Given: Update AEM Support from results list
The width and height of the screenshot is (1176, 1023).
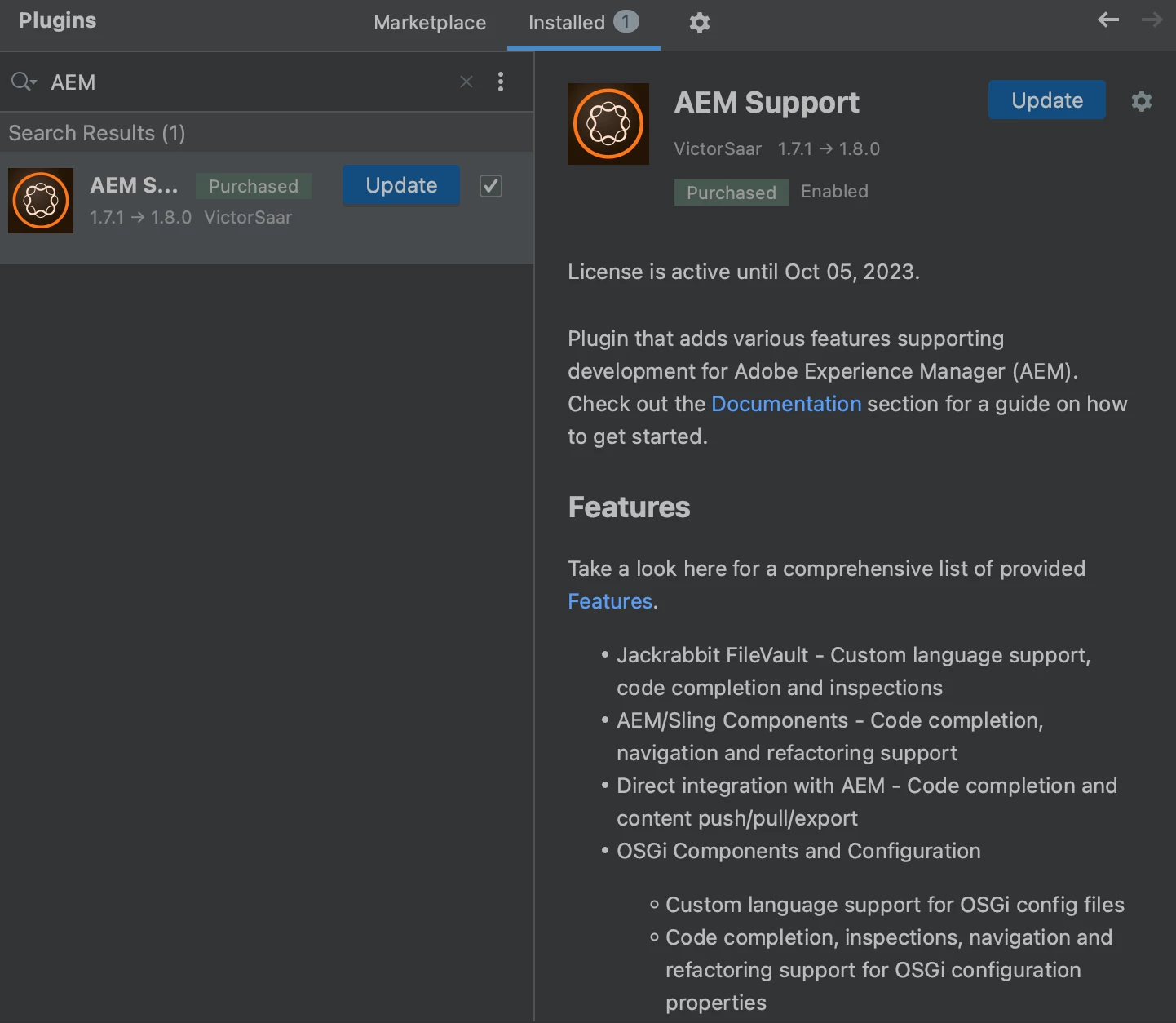Looking at the screenshot, I should click(x=401, y=186).
